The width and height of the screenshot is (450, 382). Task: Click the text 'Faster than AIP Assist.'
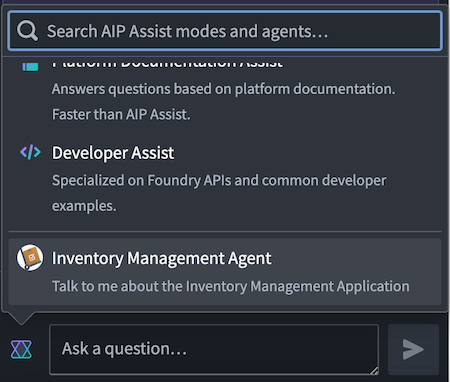click(121, 114)
